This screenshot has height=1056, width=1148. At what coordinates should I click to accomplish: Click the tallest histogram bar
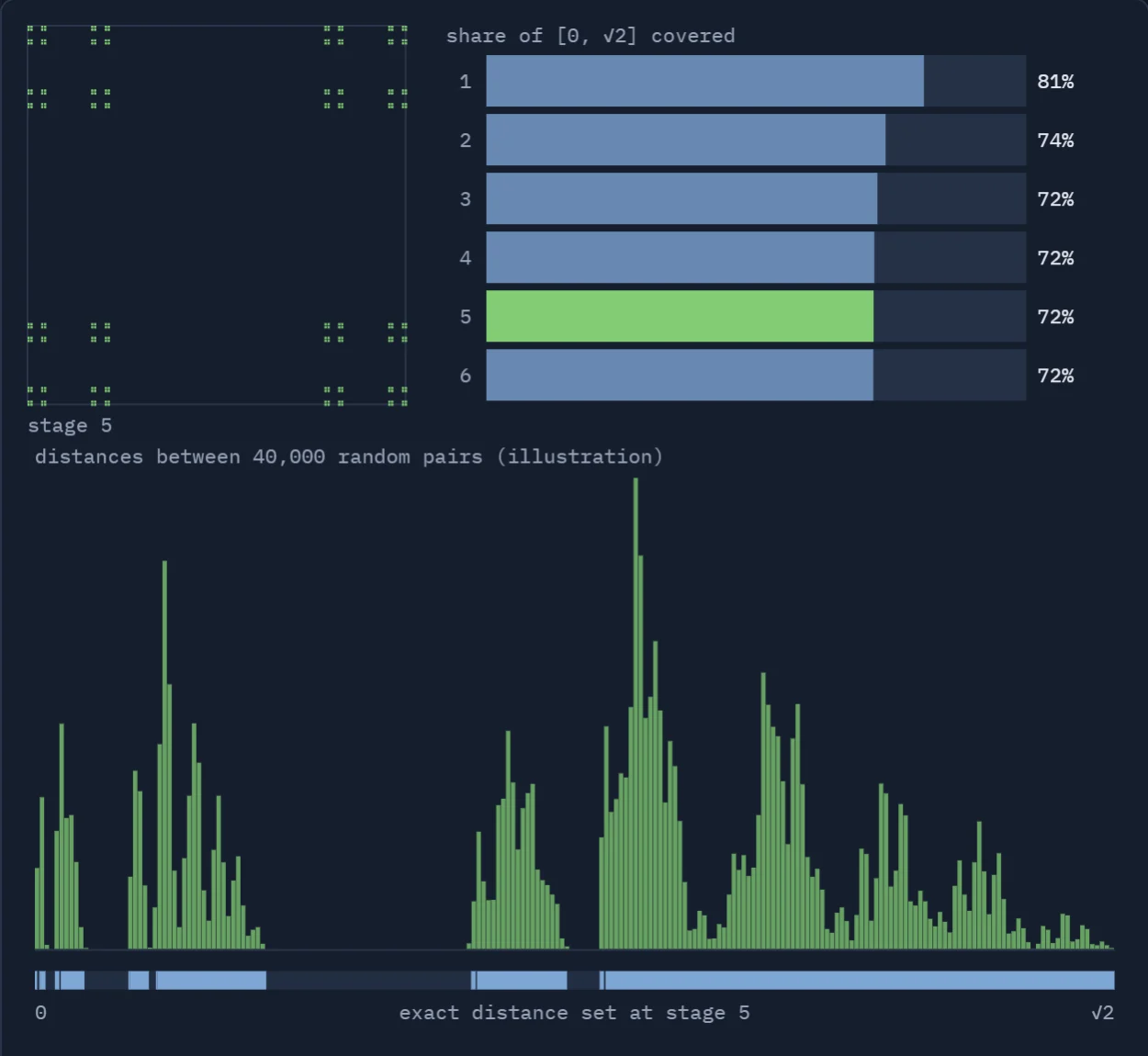[x=636, y=713]
